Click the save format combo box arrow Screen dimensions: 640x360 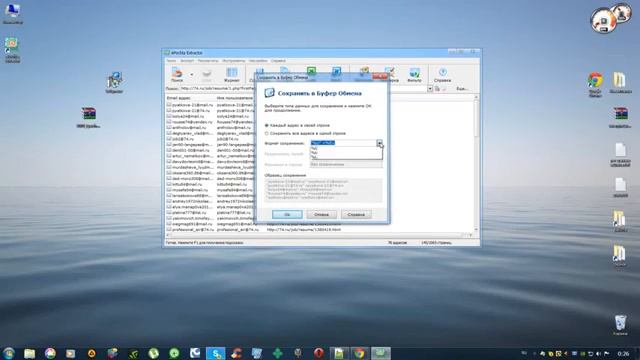[380, 143]
